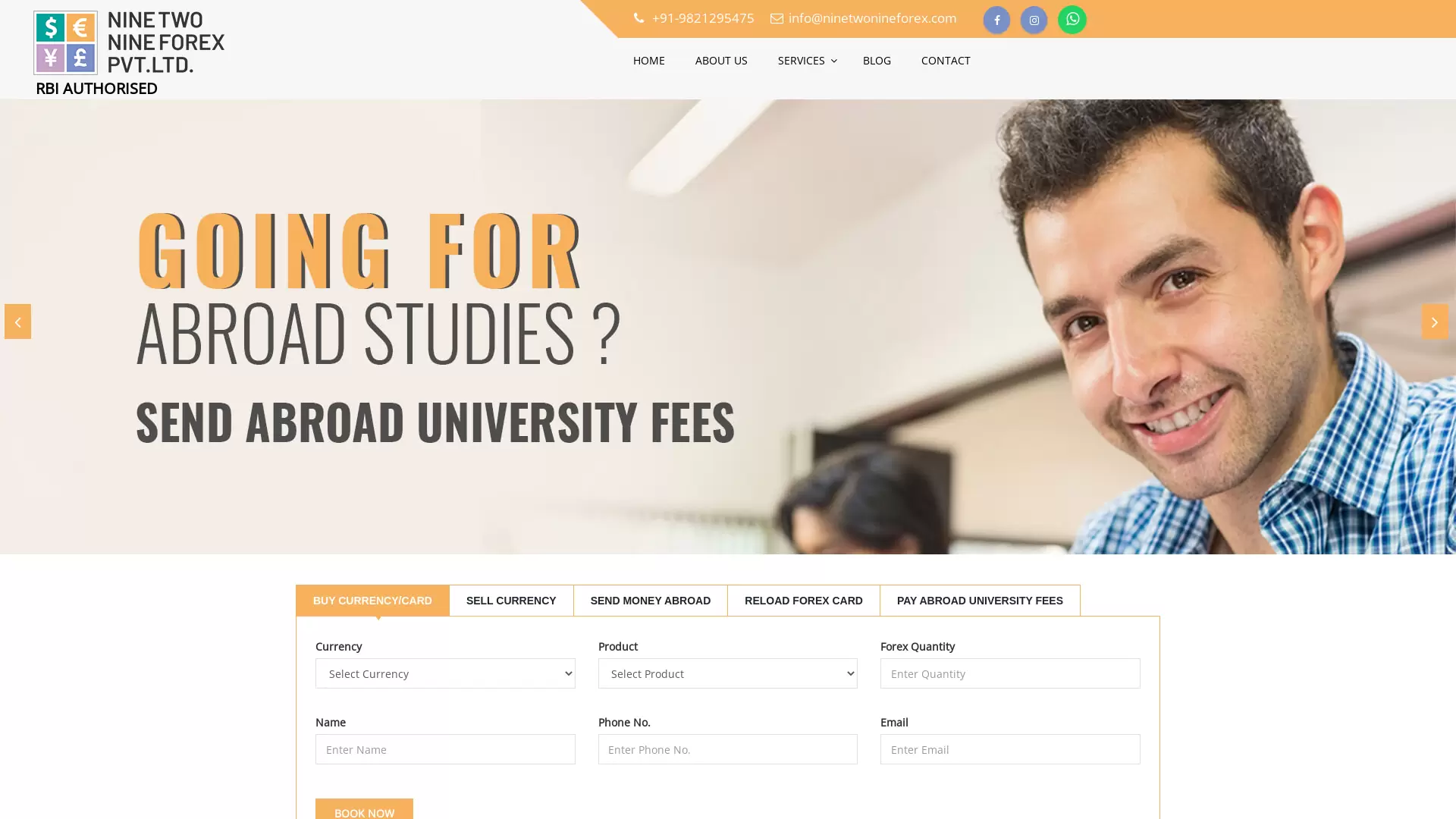
Task: Click the envelope icon beside email address
Action: [x=777, y=18]
